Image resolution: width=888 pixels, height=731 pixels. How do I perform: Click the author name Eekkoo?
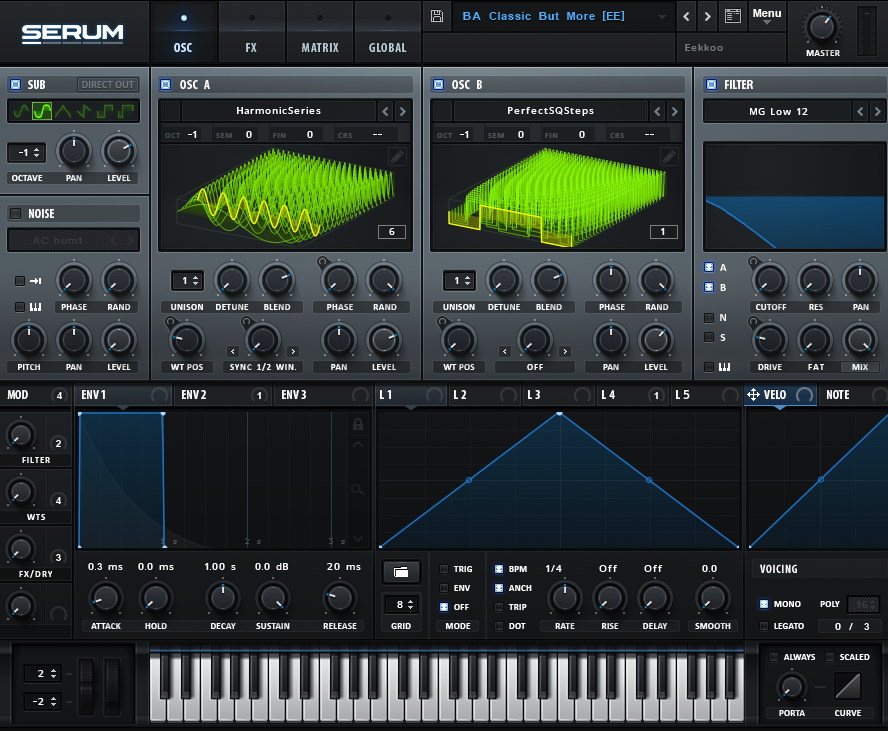pos(703,48)
